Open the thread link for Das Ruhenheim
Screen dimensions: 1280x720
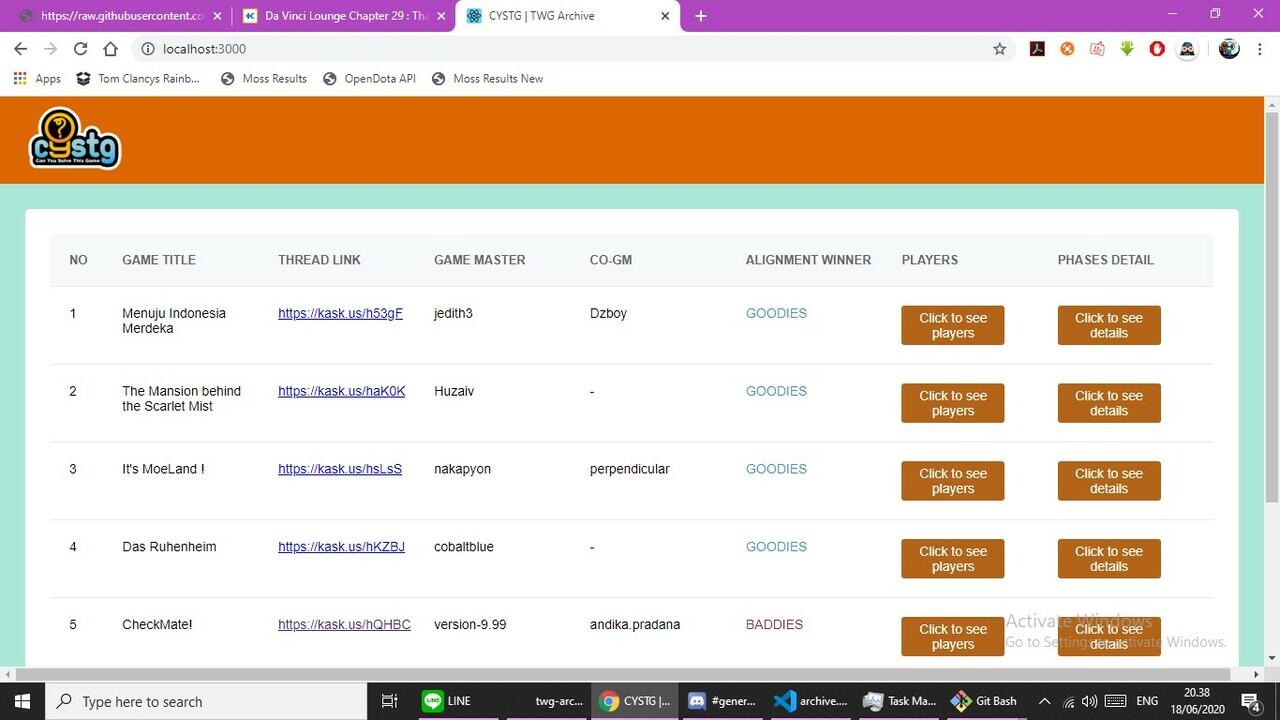pos(341,547)
